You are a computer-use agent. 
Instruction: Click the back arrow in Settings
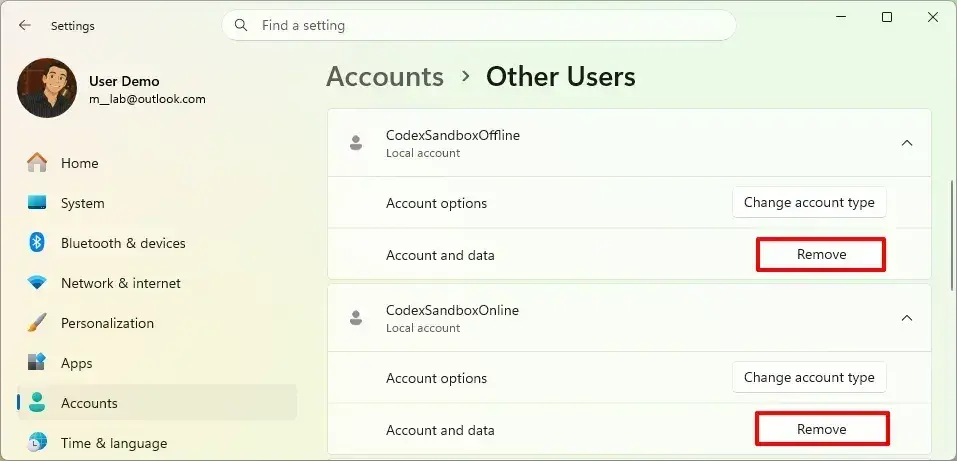(24, 25)
